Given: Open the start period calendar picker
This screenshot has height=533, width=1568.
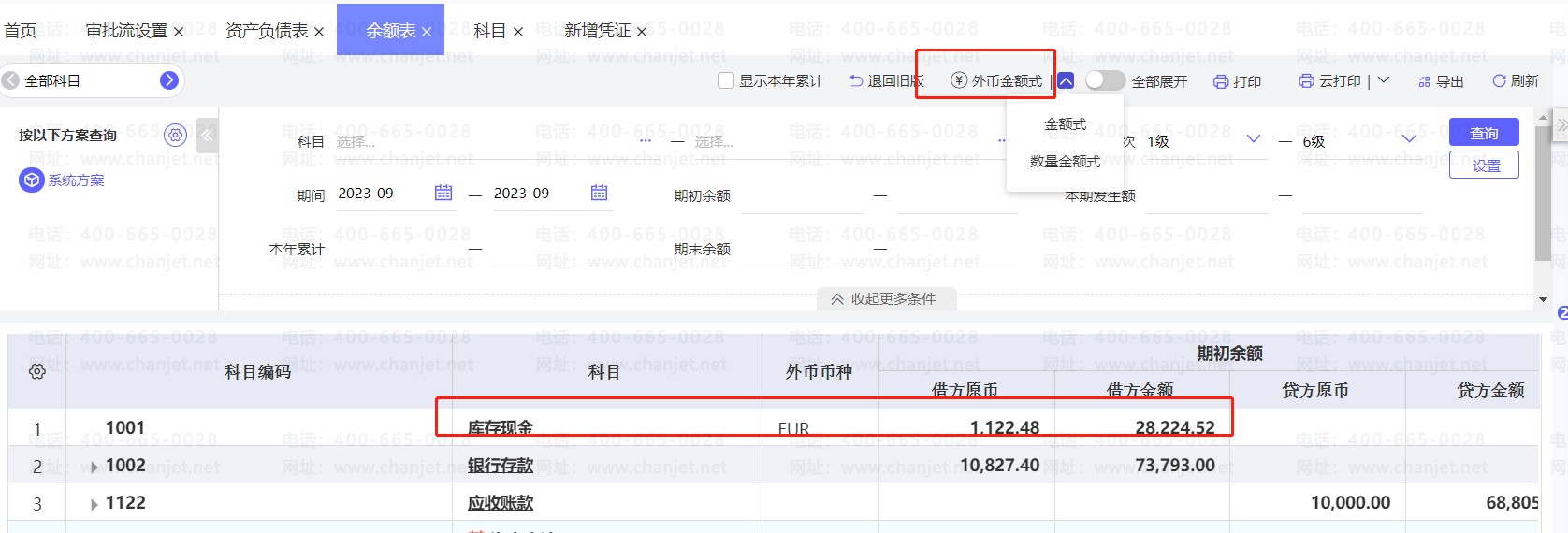Looking at the screenshot, I should 443,193.
